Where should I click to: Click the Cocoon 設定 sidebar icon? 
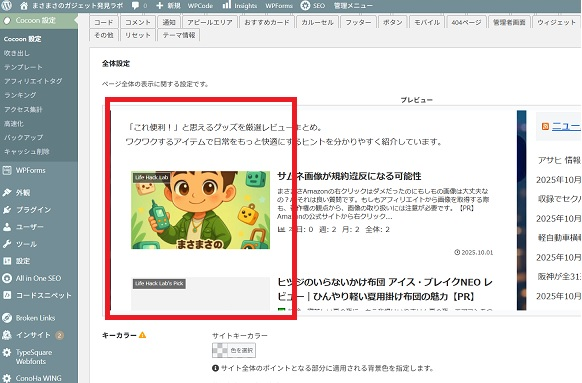7,20
